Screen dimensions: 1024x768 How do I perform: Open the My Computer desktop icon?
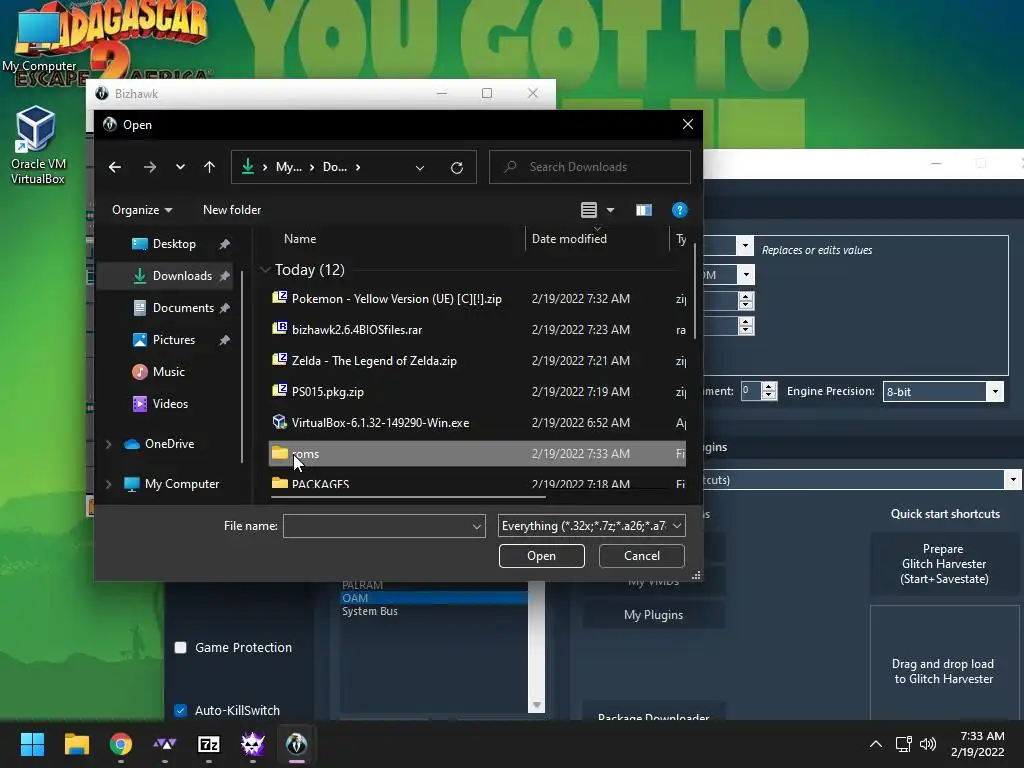(39, 40)
